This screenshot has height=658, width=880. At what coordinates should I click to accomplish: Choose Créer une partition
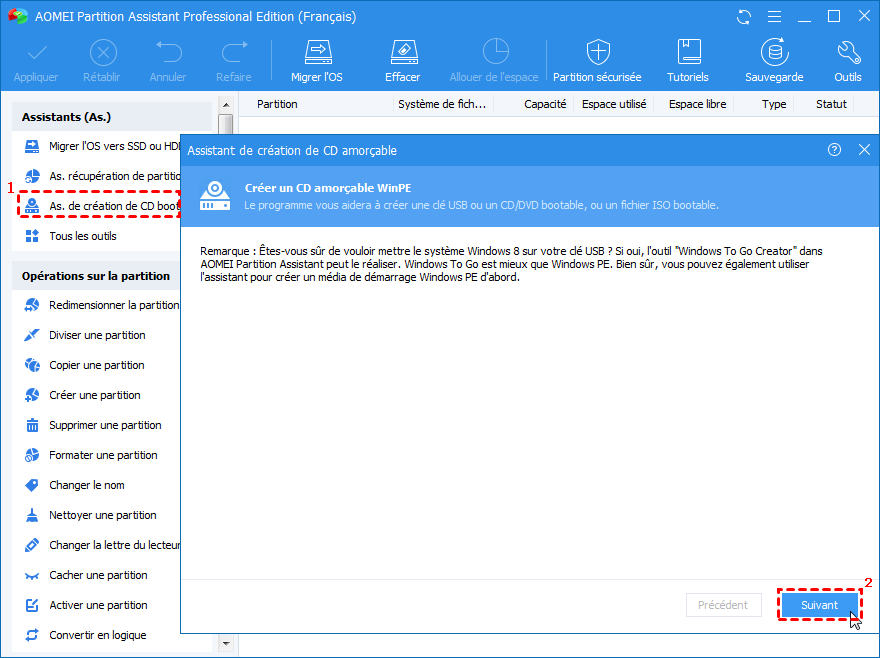(82, 395)
